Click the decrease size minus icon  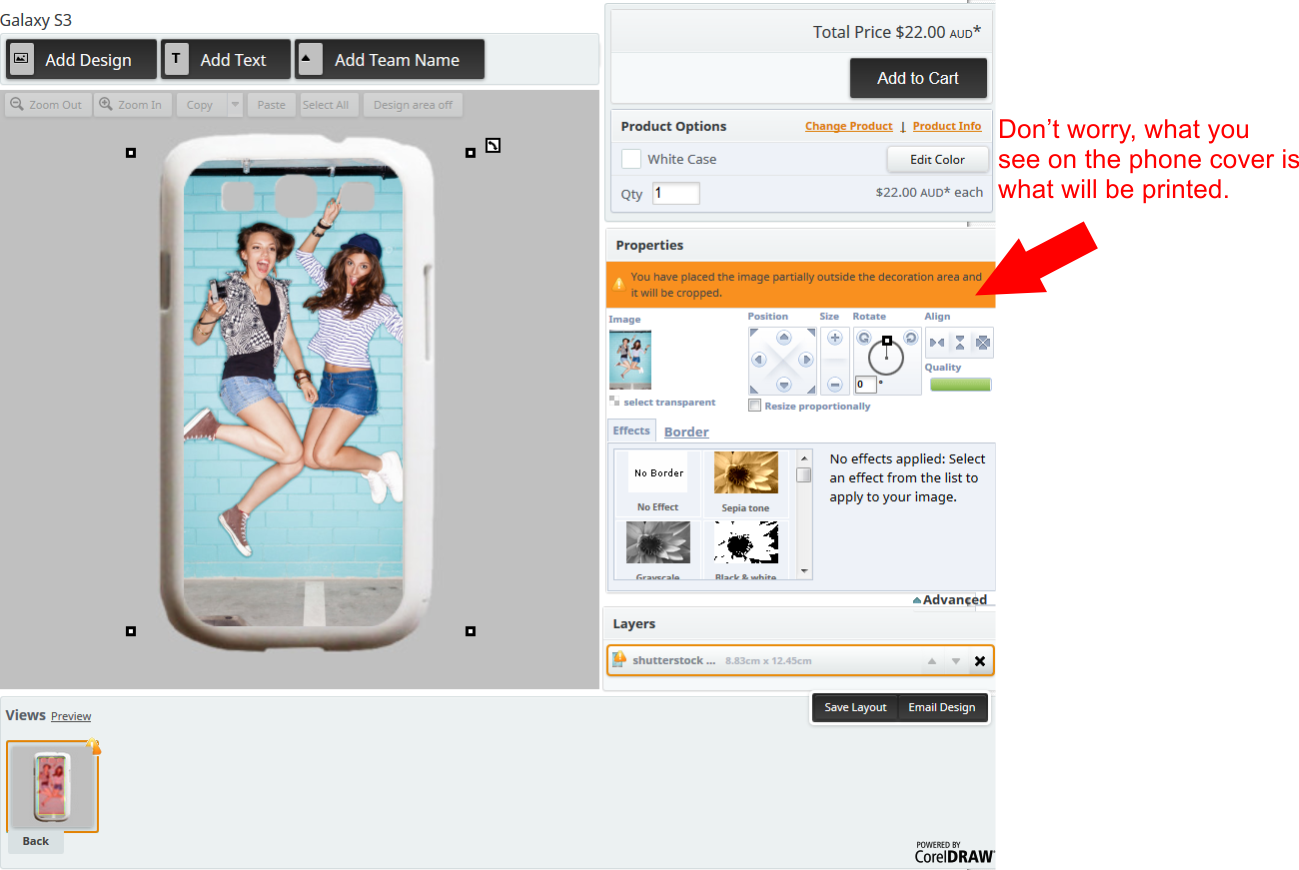(x=835, y=384)
